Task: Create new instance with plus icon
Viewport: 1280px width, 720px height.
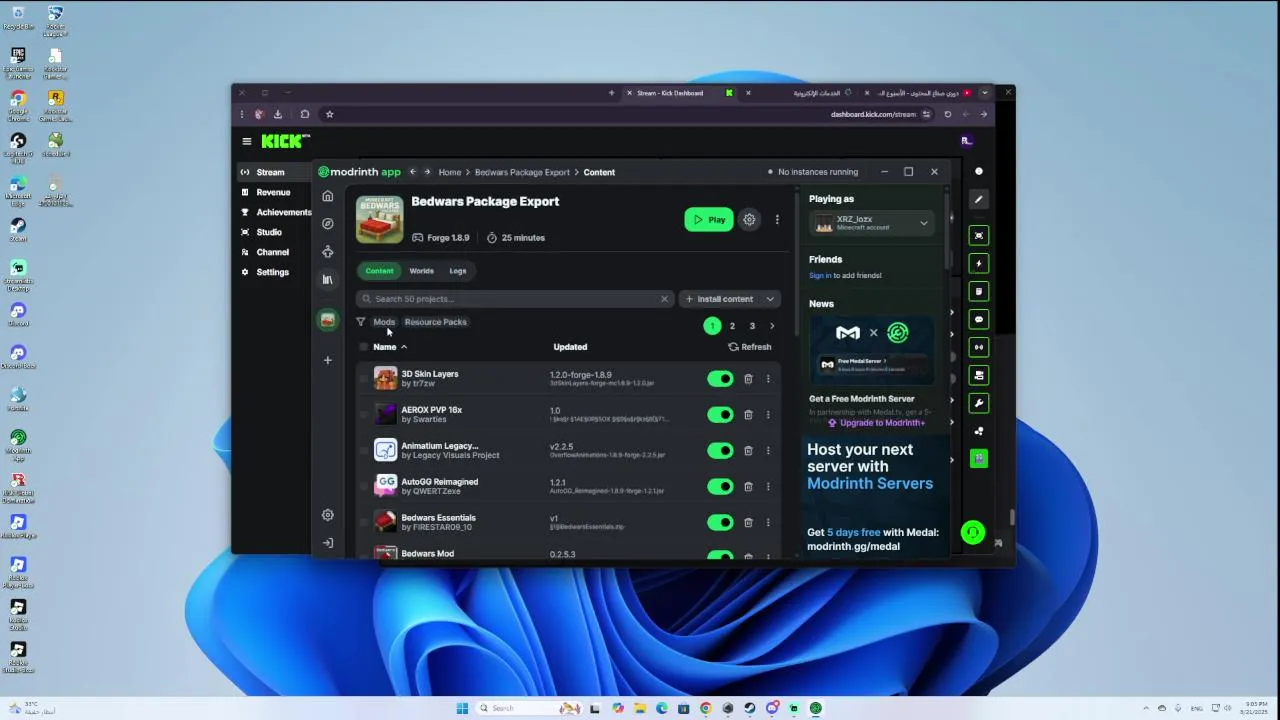Action: 327,360
